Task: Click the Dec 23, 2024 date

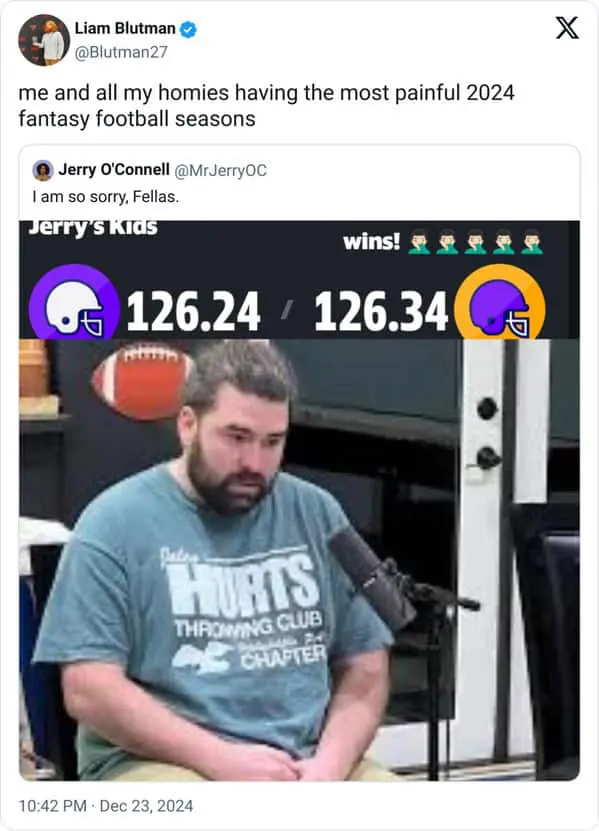Action: point(146,806)
